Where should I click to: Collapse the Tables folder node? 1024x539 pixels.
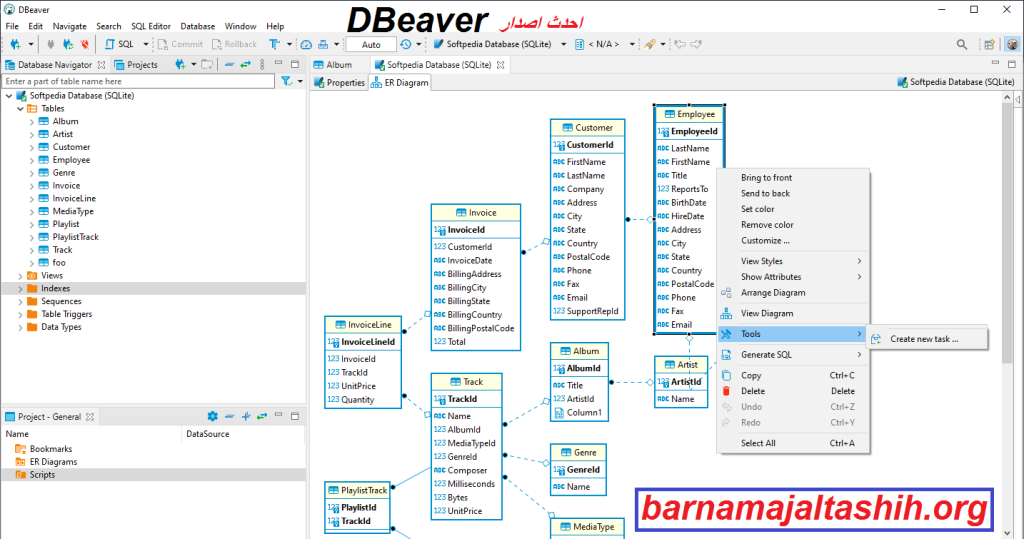tap(20, 108)
